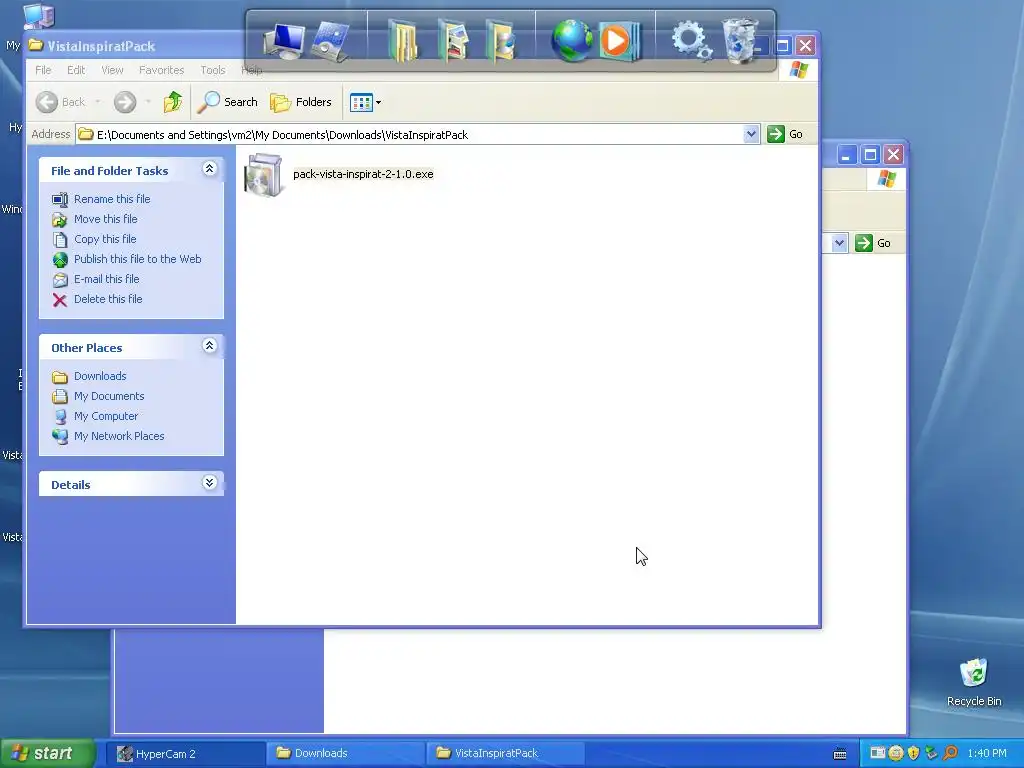This screenshot has width=1024, height=768.
Task: Open the Favorites menu
Action: click(x=161, y=70)
